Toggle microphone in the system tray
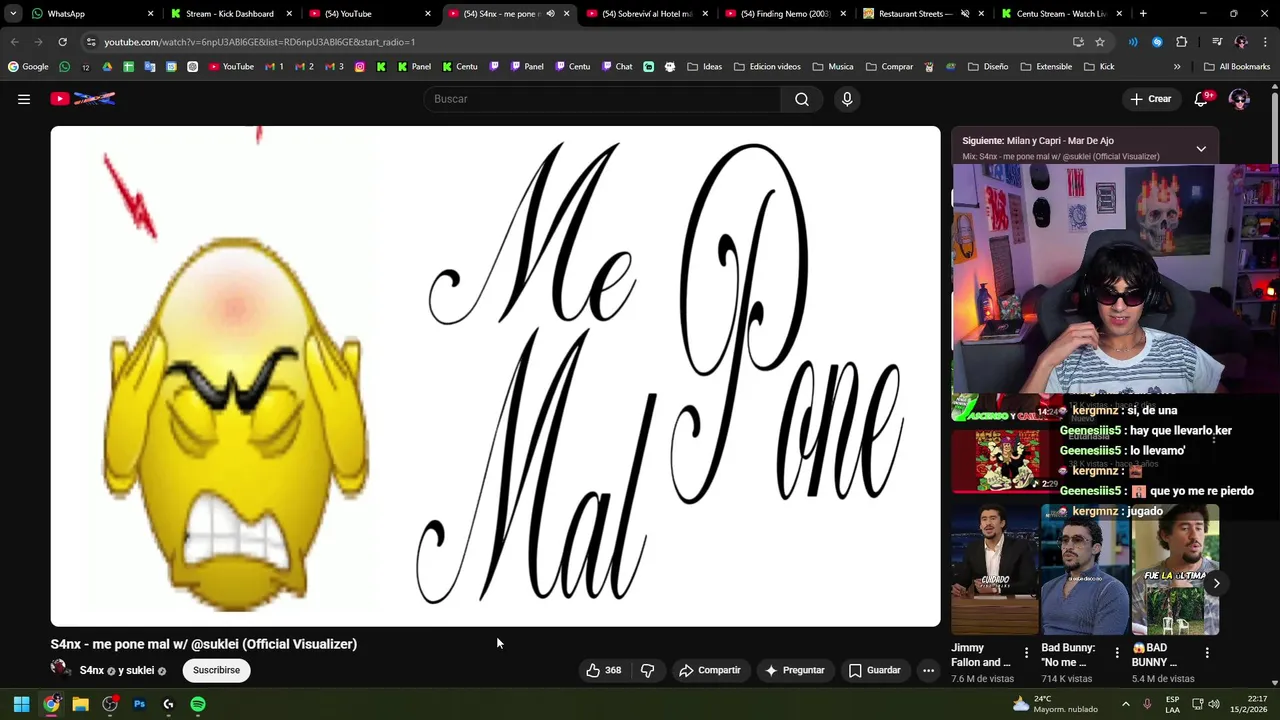Viewport: 1280px width, 720px height. click(x=1147, y=704)
